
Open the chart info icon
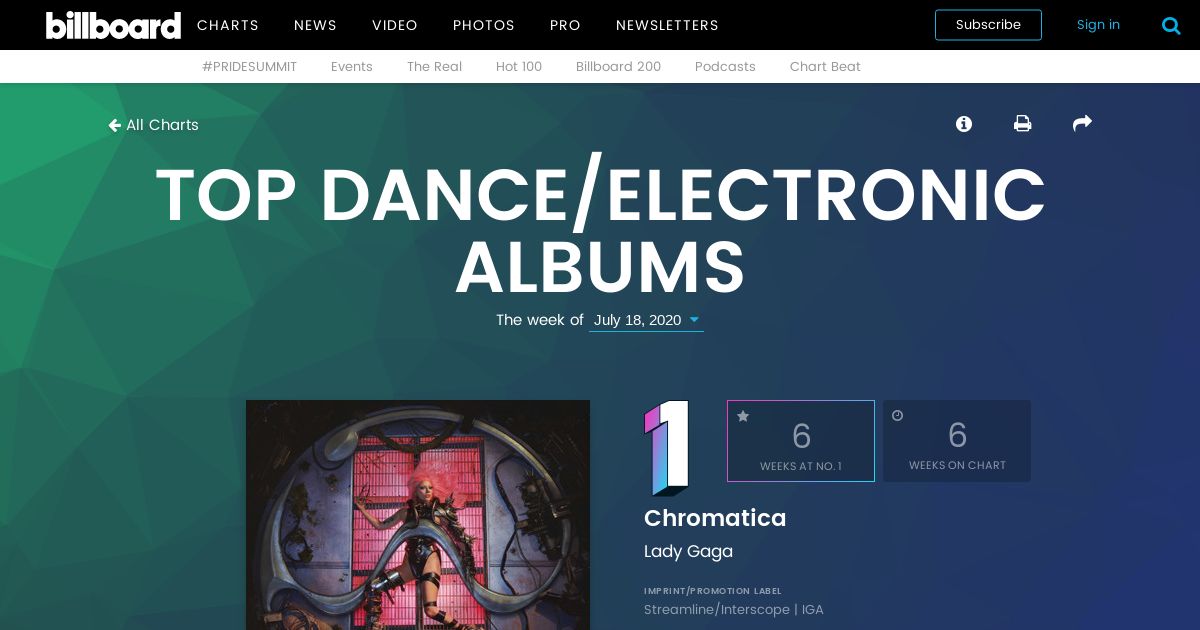pos(964,124)
